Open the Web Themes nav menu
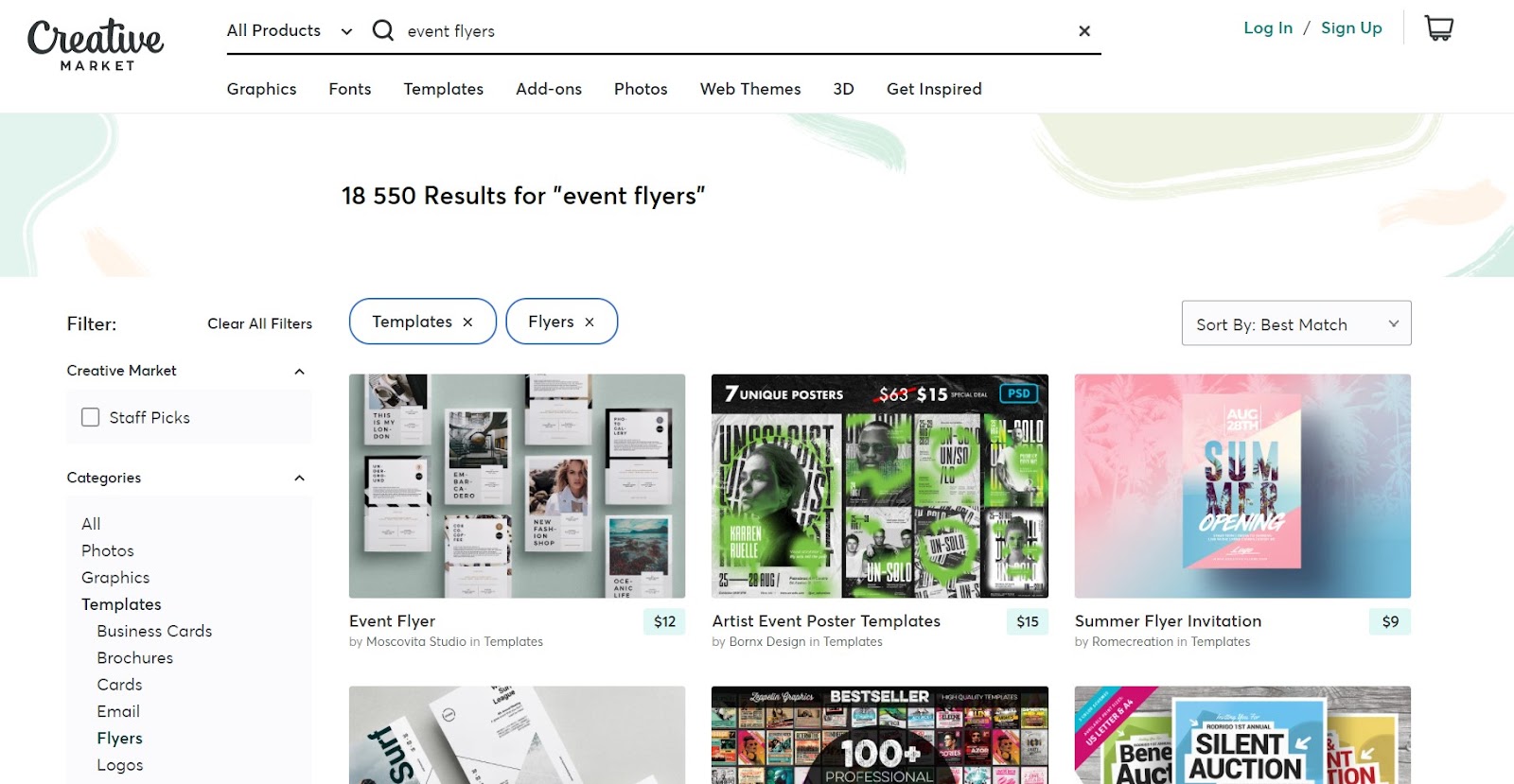The image size is (1514, 784). click(x=750, y=89)
